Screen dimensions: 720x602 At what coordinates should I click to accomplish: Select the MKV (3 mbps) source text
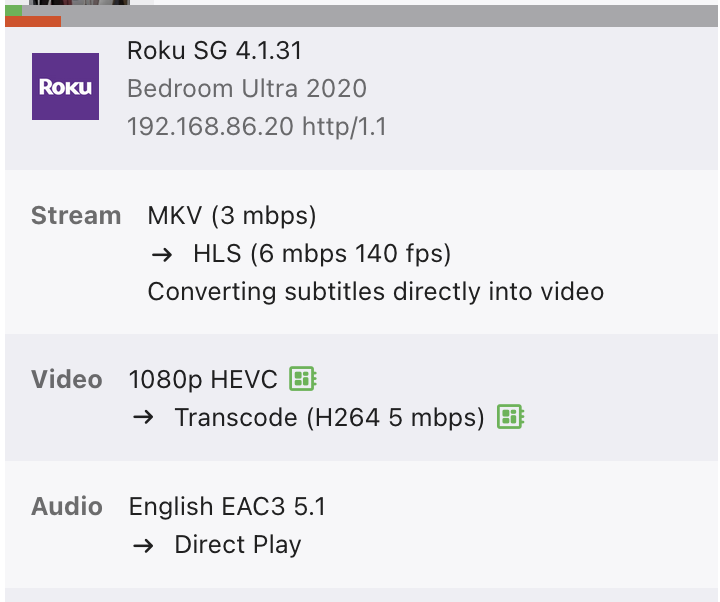click(x=231, y=215)
